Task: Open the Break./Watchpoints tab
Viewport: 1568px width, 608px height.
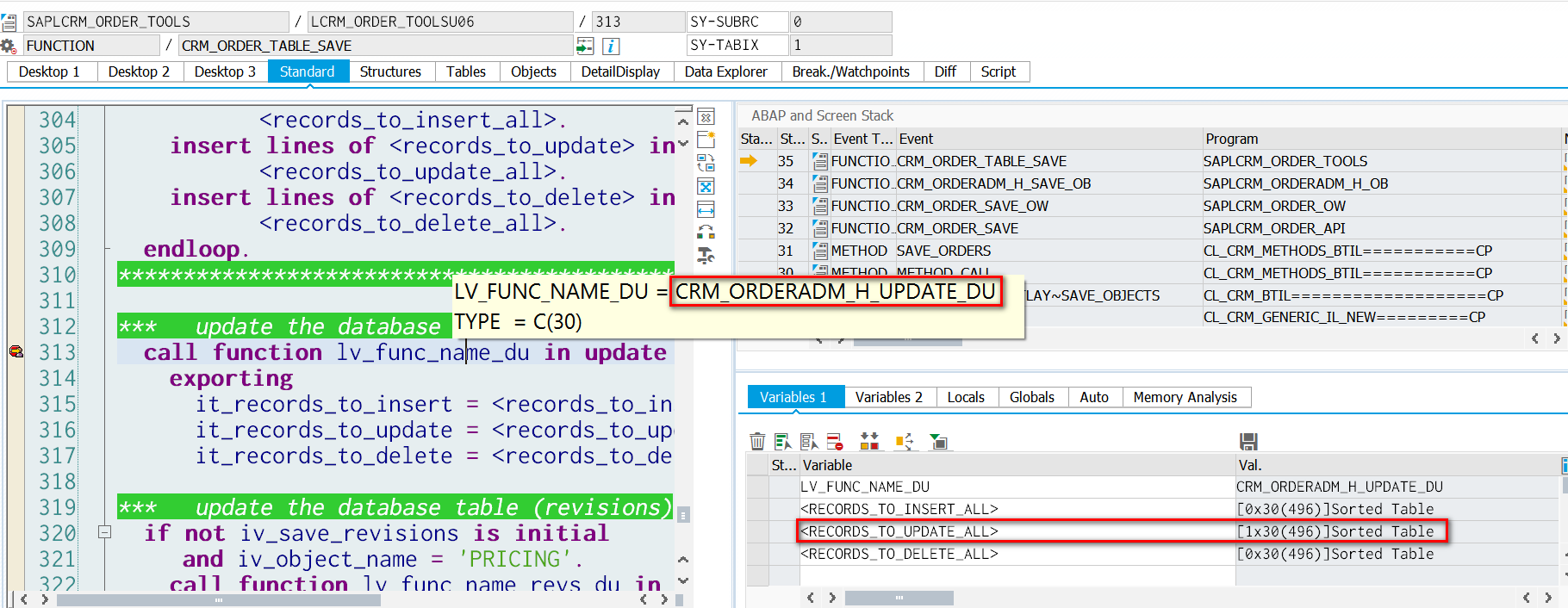Action: 851,71
